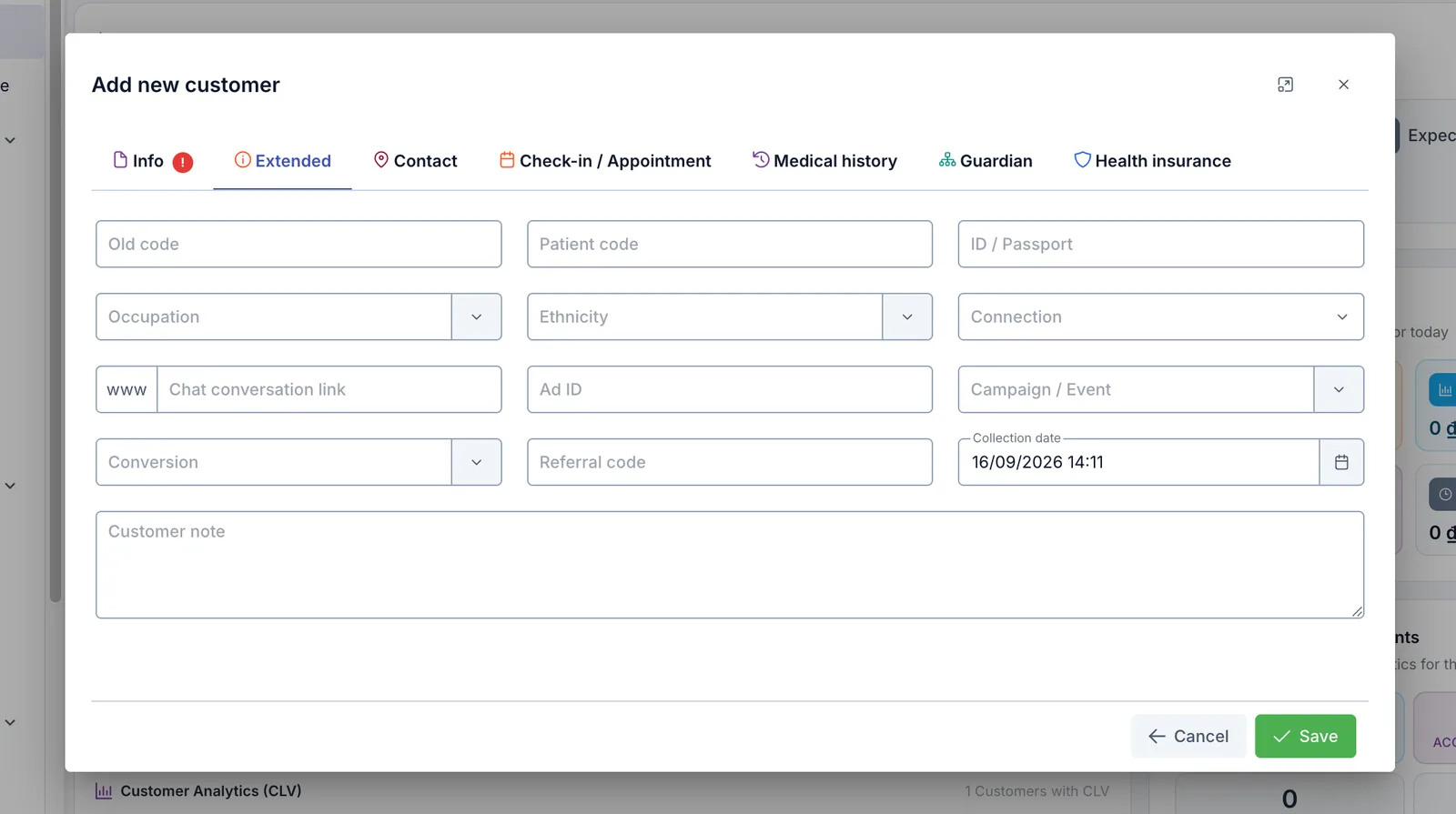Click the Old code input field

[x=298, y=244]
